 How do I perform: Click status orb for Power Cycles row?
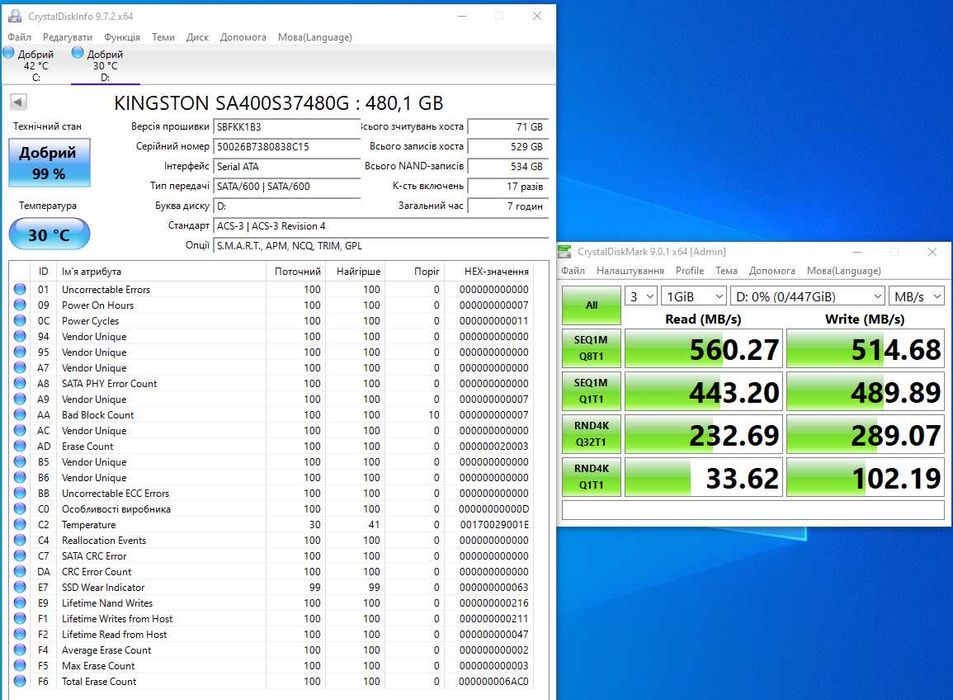(x=20, y=321)
